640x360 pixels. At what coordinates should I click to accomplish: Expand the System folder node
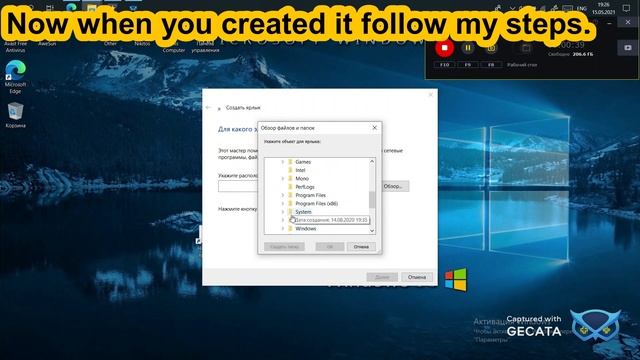tap(282, 212)
